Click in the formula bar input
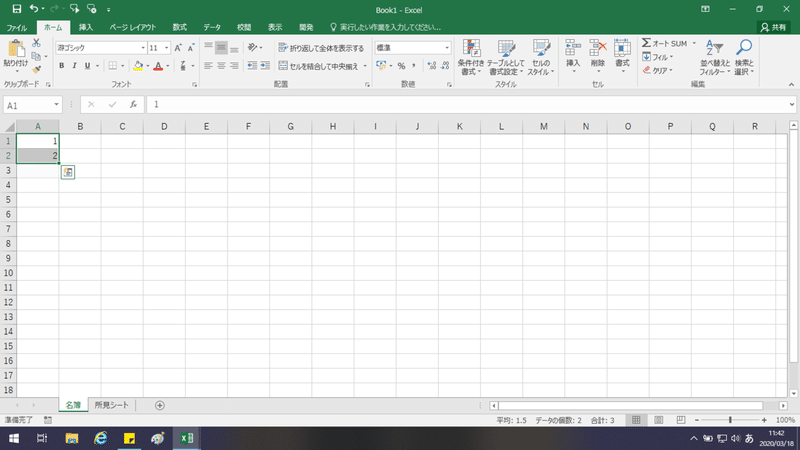 tap(466, 105)
